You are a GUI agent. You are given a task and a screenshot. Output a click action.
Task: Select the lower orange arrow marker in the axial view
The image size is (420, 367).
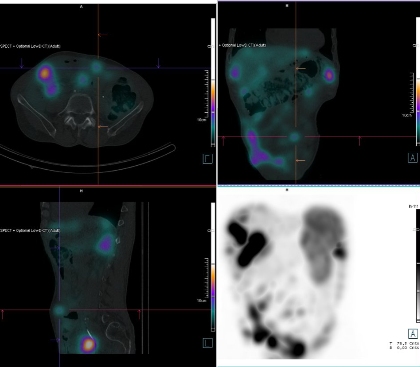point(103,127)
